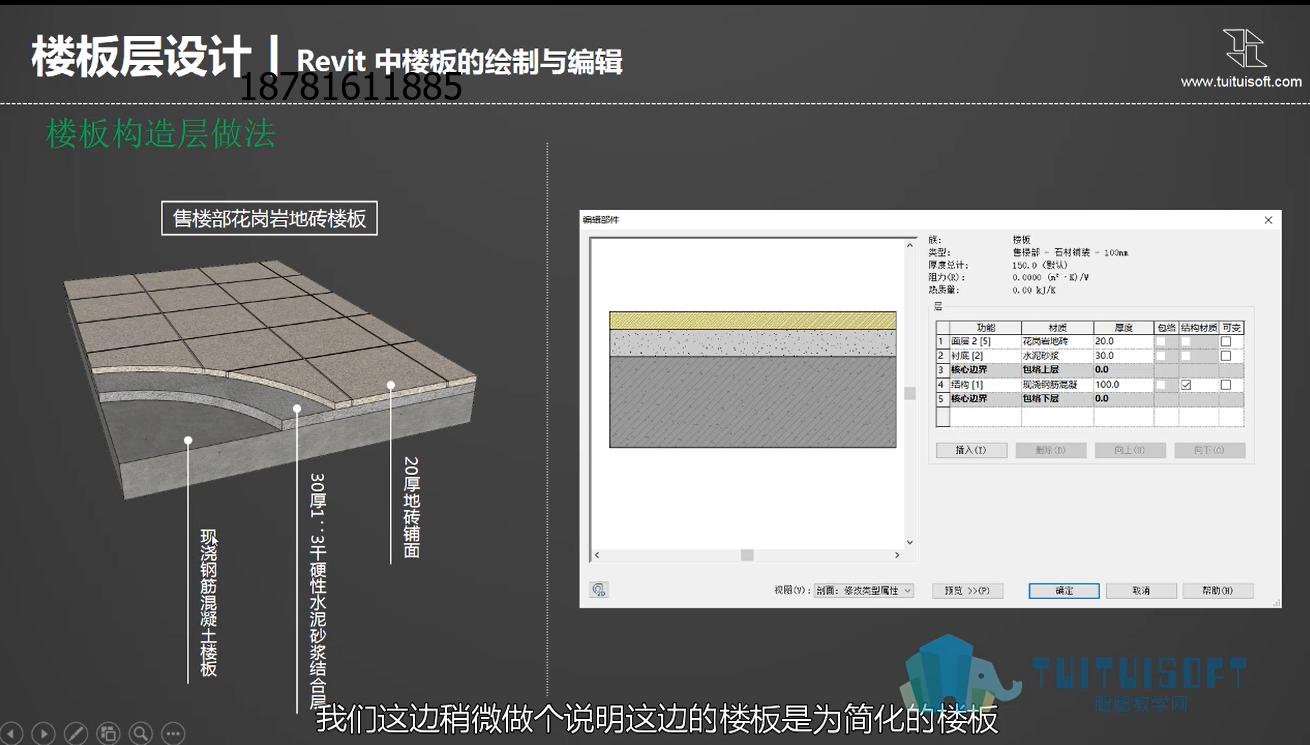This screenshot has height=745, width=1310.
Task: Activate the slide zoom magnifier
Action: pyautogui.click(x=141, y=734)
